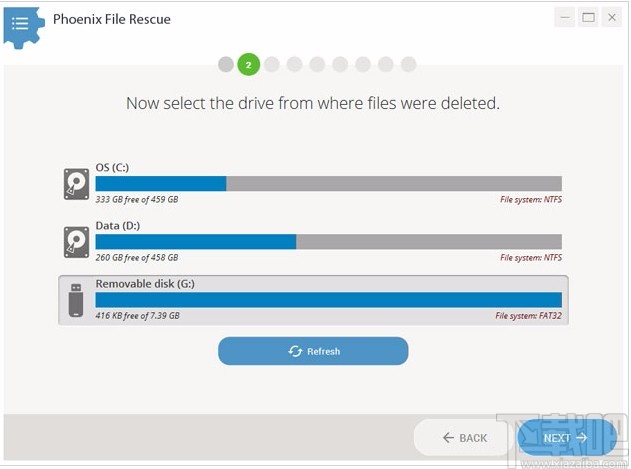Select the Data (D:) drive label
631x469 pixels.
(x=117, y=226)
